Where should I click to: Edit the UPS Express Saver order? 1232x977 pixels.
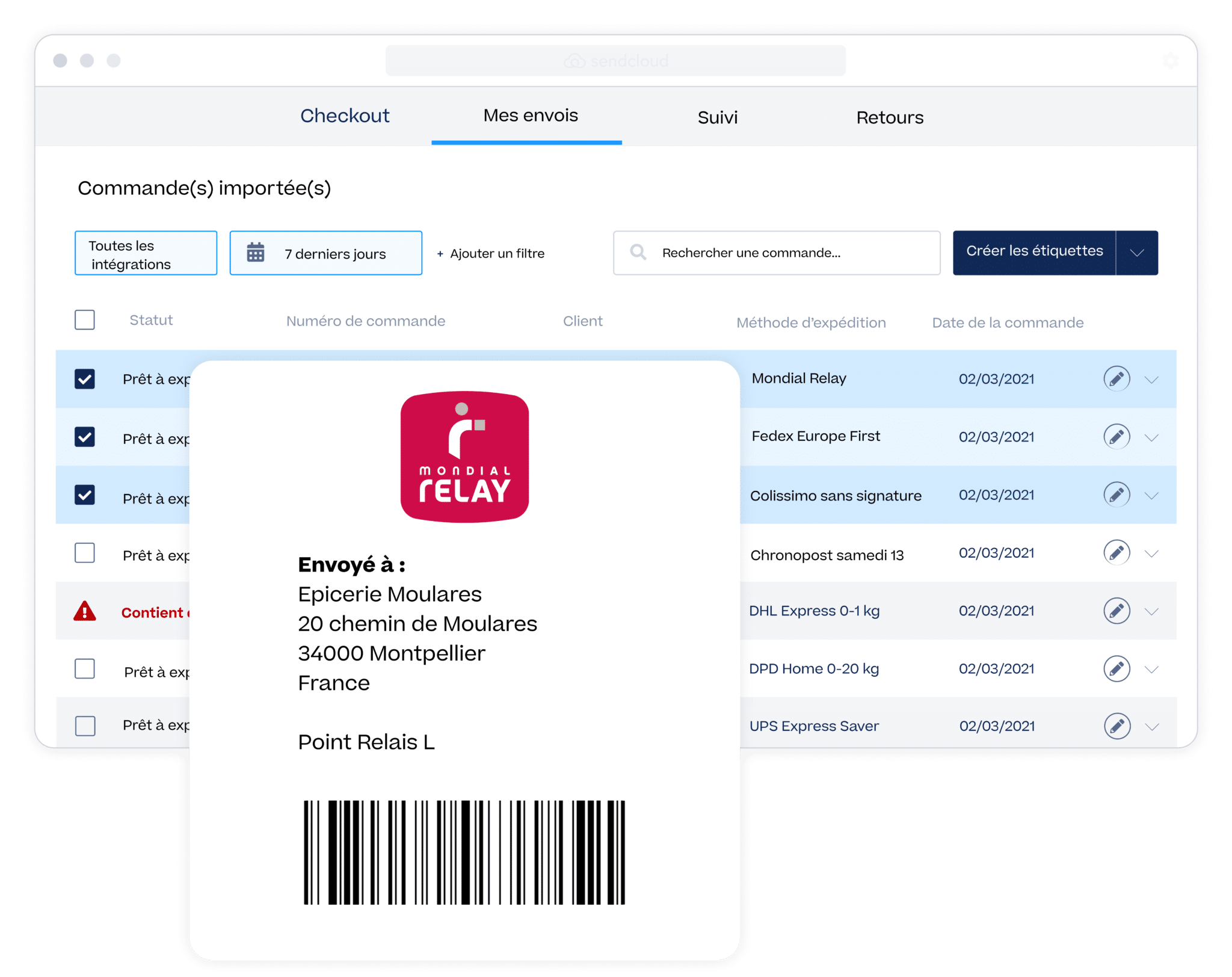click(1116, 726)
